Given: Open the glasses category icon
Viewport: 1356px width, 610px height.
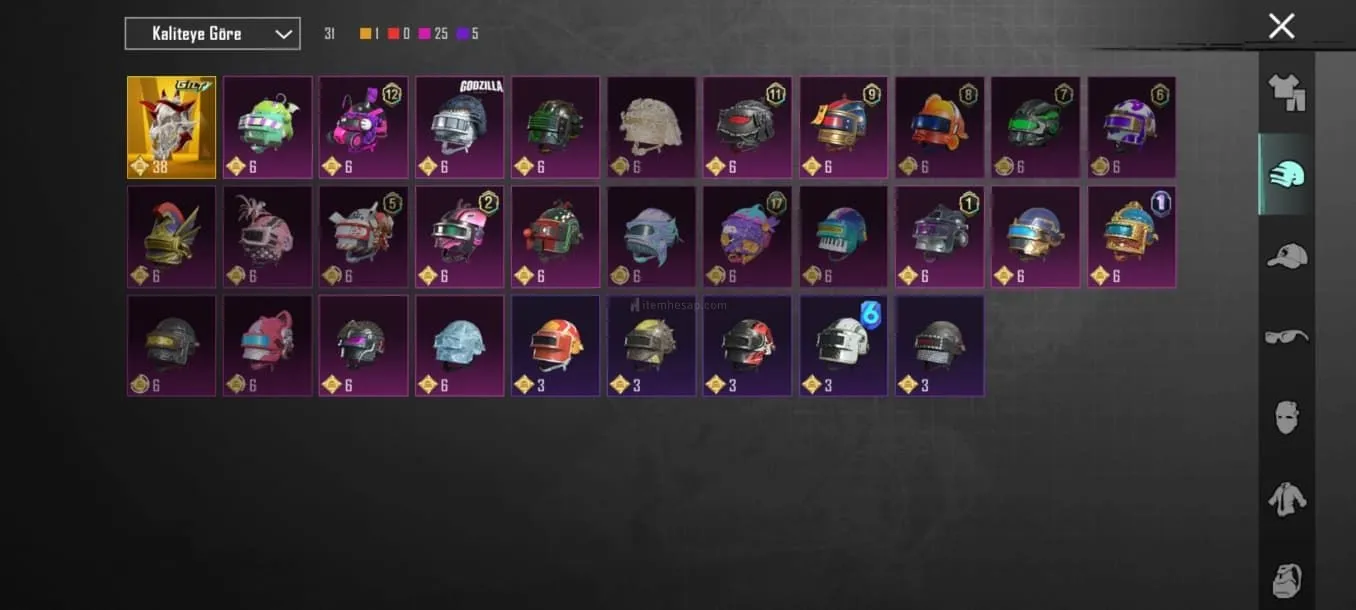Looking at the screenshot, I should pyautogui.click(x=1286, y=337).
